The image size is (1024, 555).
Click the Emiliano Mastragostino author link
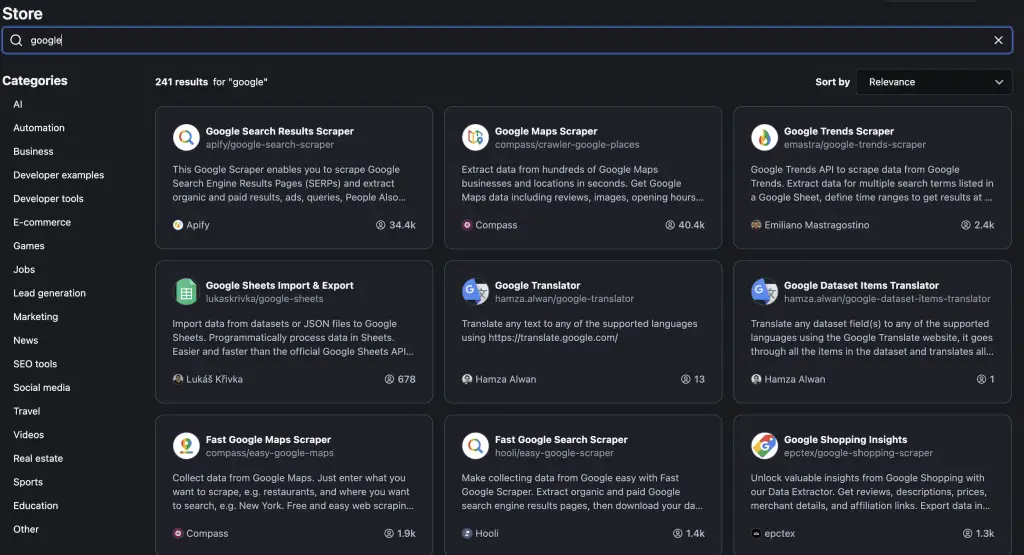(x=816, y=225)
